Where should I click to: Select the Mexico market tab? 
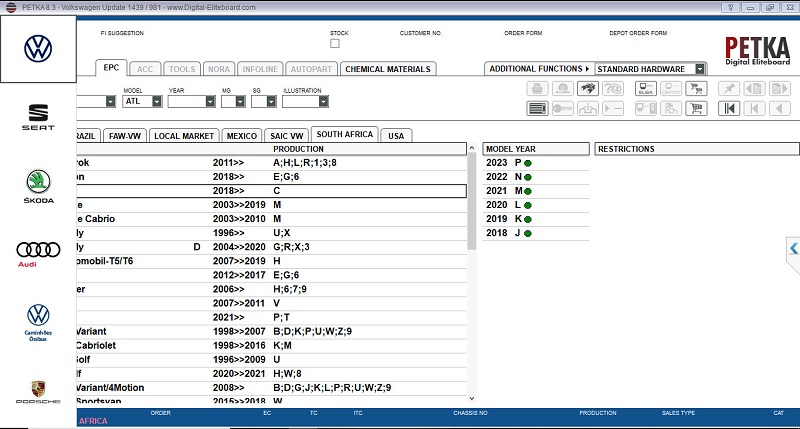(x=242, y=135)
